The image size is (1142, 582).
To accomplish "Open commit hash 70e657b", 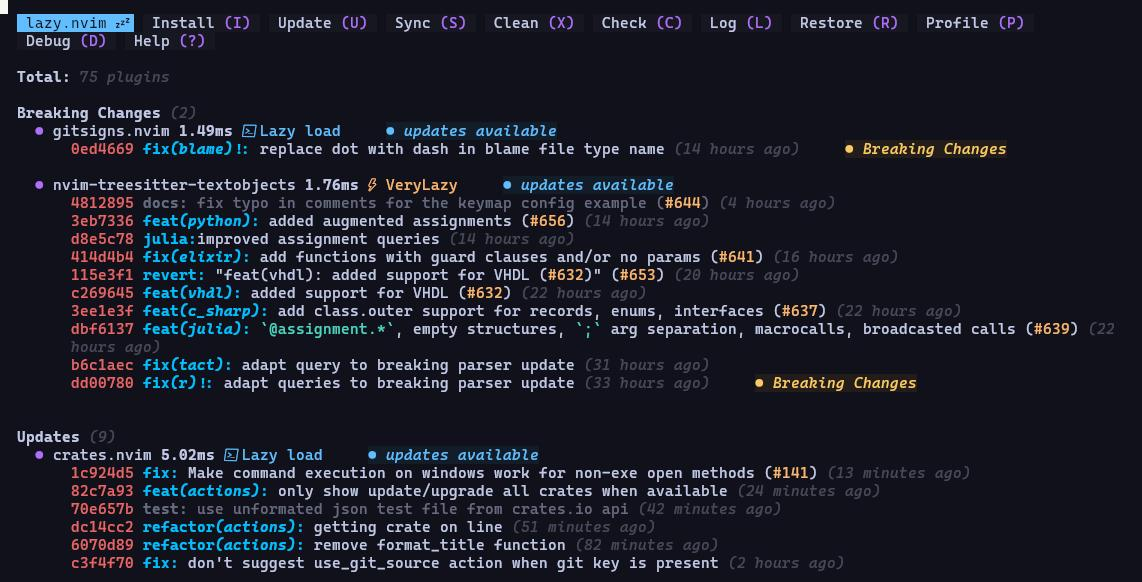I will [102, 509].
